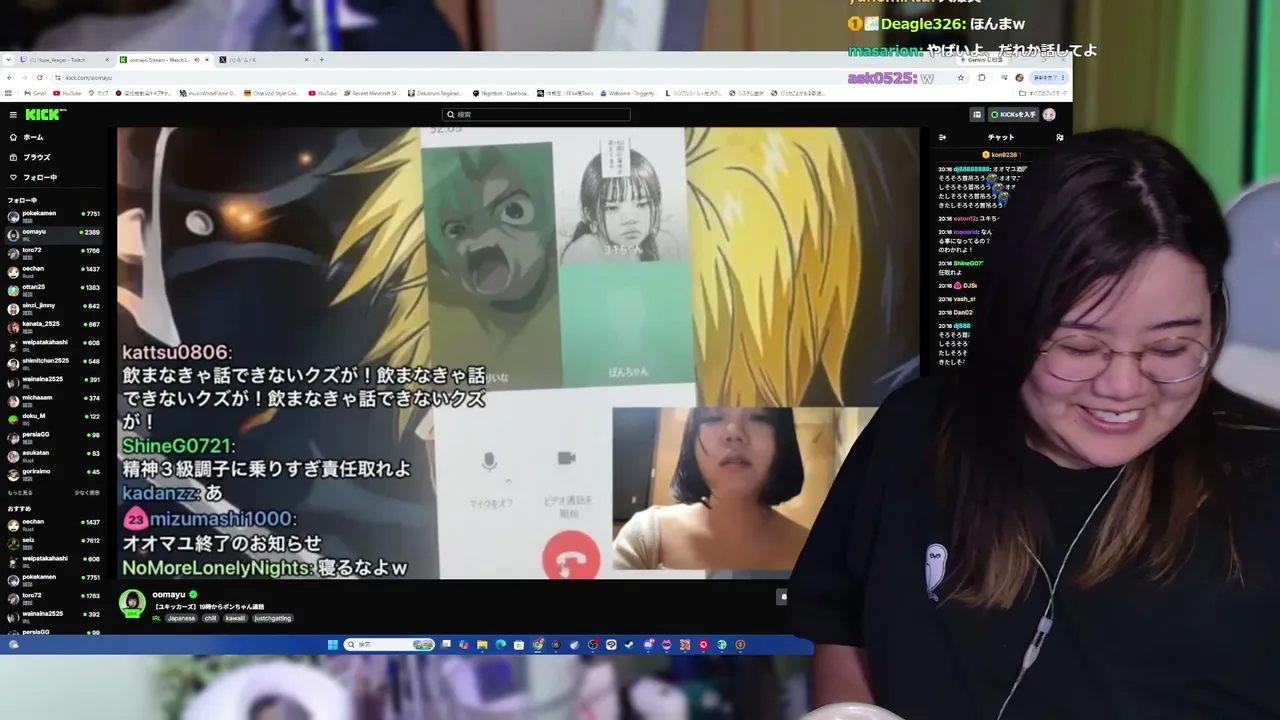Open Recent Minecraft Skins bookmark
The width and height of the screenshot is (1280, 720).
[x=374, y=94]
